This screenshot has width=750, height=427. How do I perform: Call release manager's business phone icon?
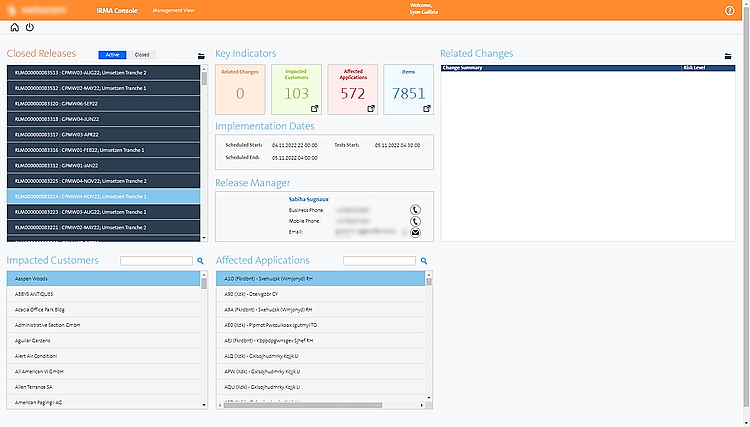click(x=415, y=210)
